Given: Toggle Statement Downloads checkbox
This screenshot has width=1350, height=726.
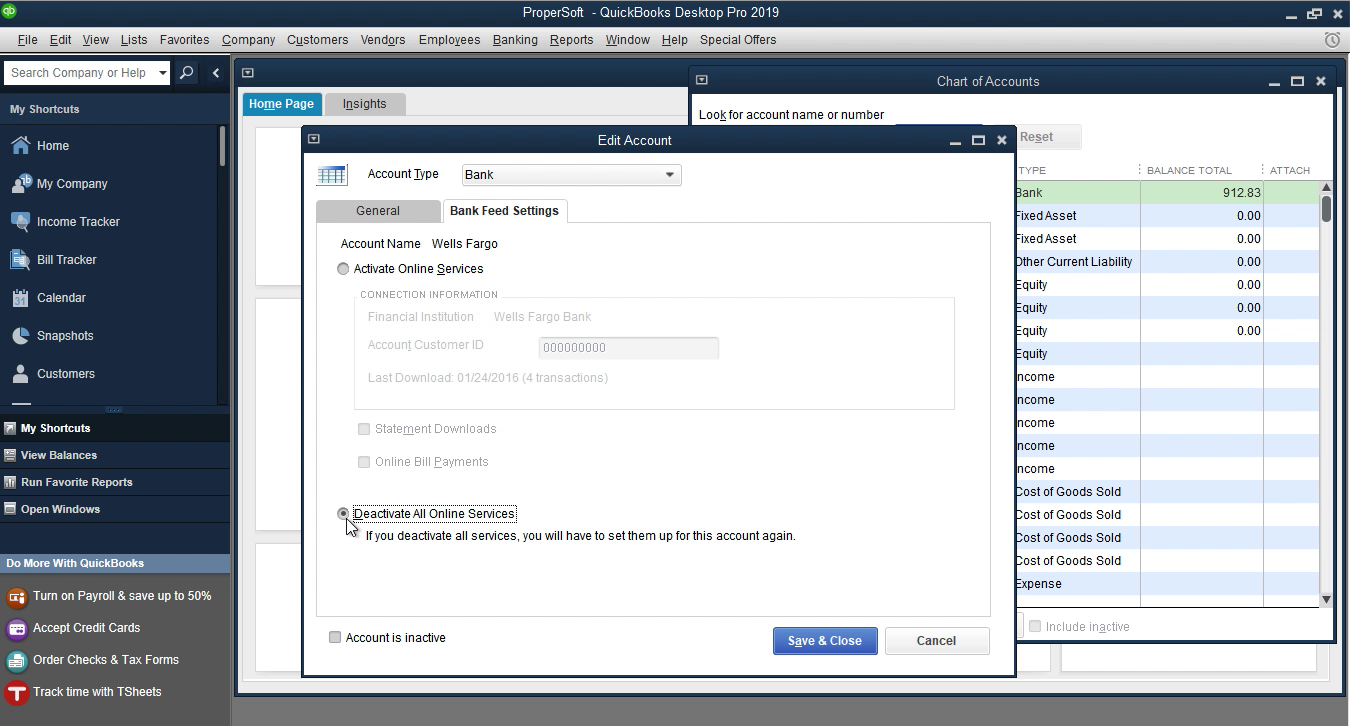Looking at the screenshot, I should [364, 429].
